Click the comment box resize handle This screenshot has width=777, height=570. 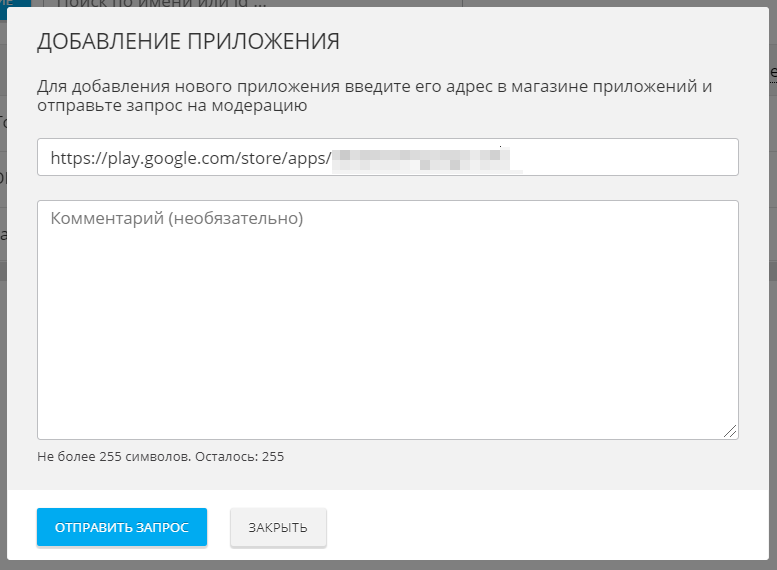[730, 431]
